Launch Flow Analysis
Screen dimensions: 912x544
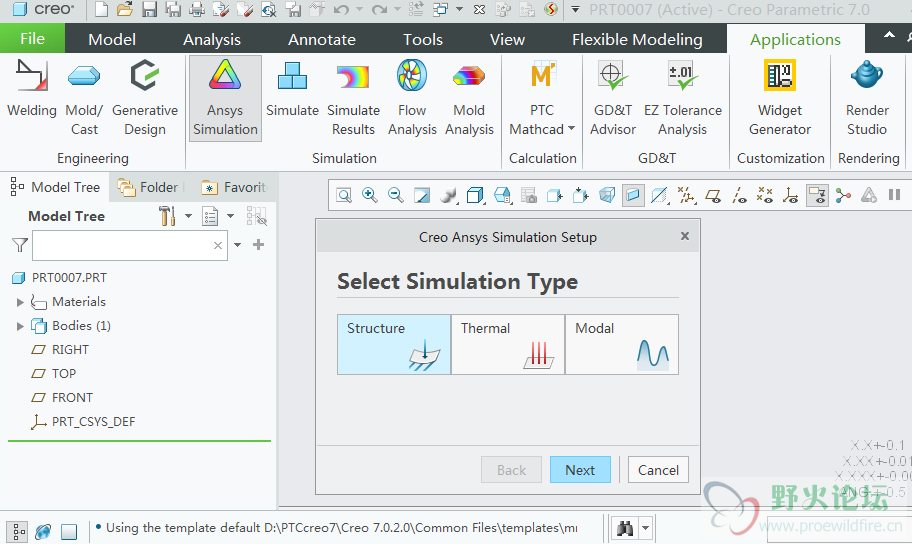click(x=412, y=98)
